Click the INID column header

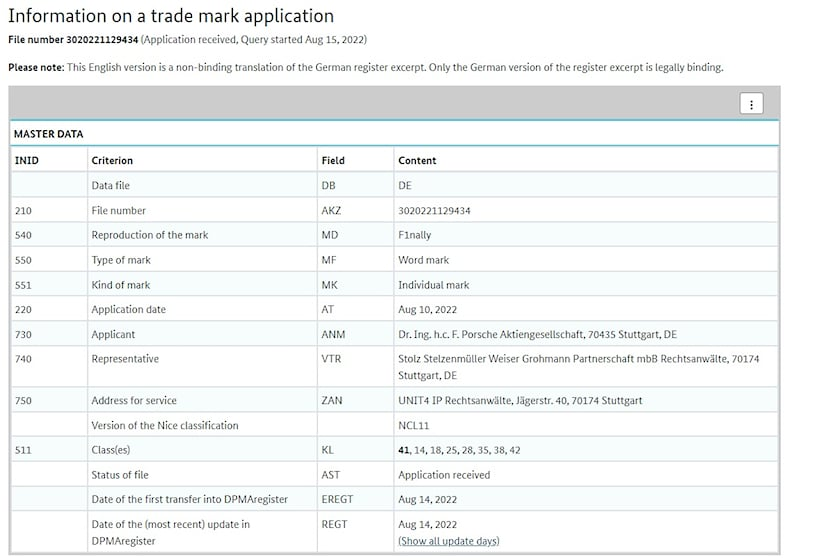point(26,160)
